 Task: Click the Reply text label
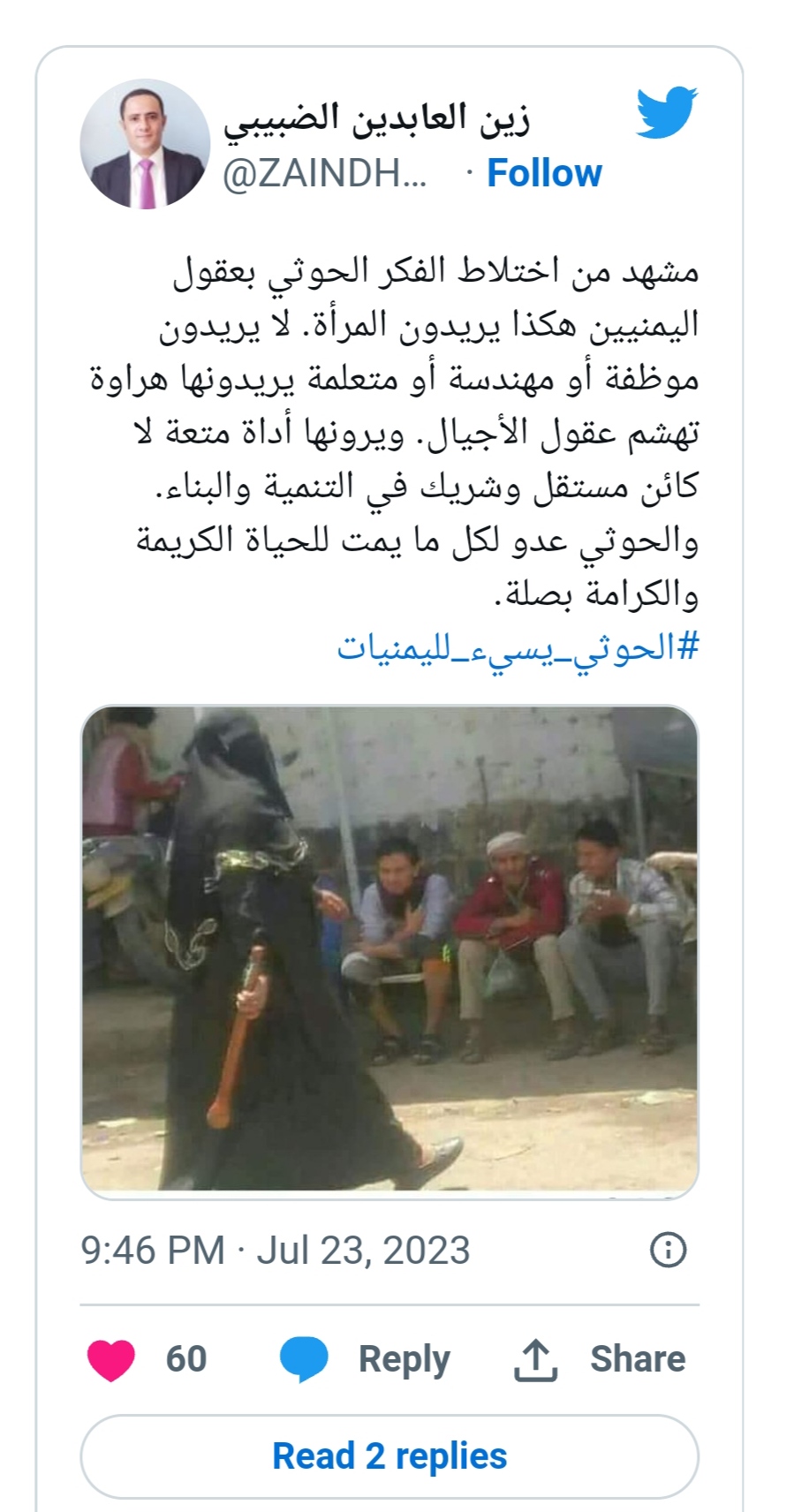click(x=404, y=1359)
